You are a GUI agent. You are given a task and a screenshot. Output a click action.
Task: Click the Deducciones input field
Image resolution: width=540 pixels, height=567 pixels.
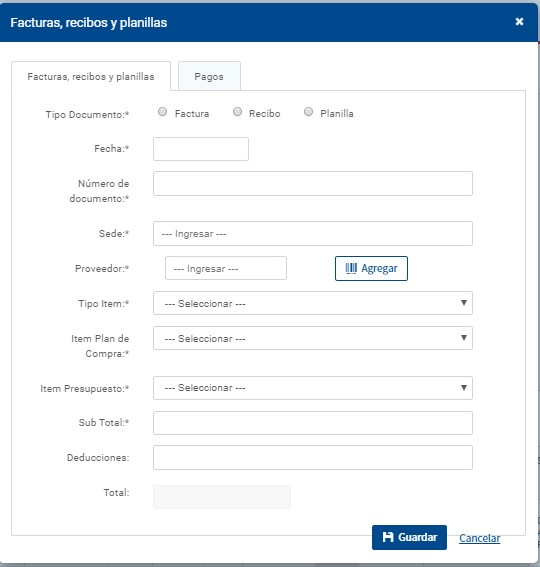pos(313,457)
